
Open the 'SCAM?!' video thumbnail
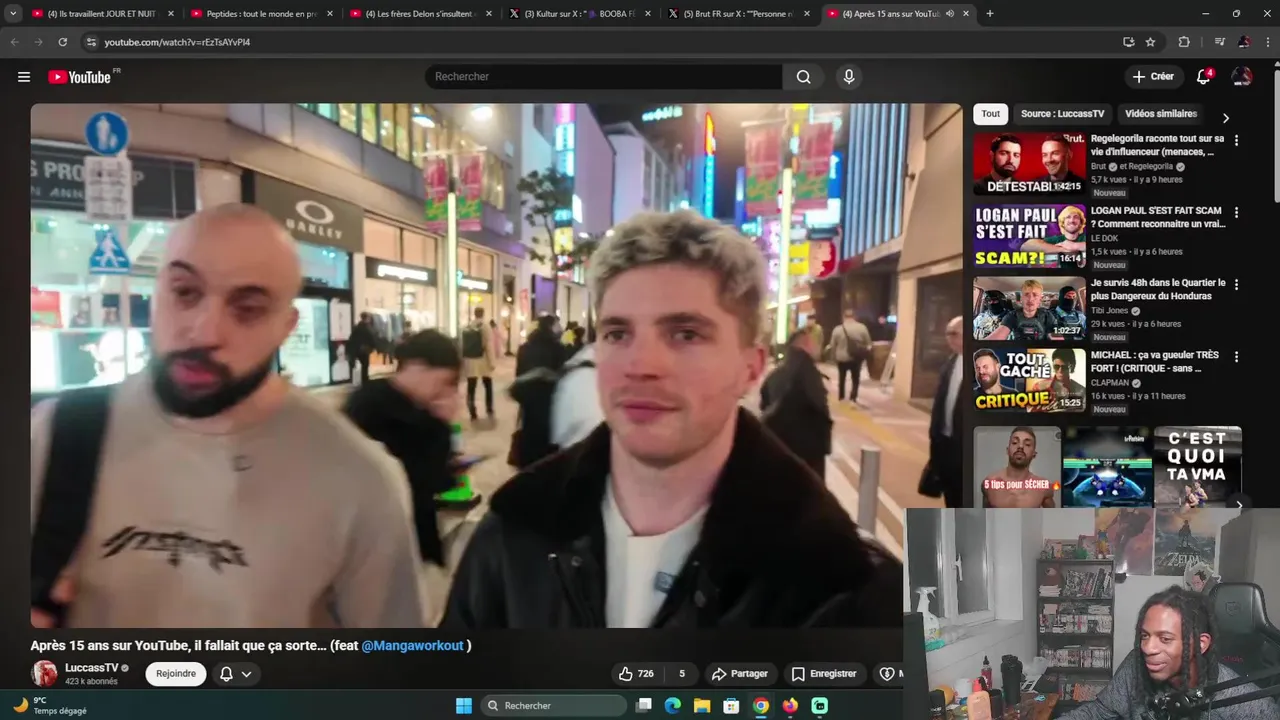point(1029,236)
